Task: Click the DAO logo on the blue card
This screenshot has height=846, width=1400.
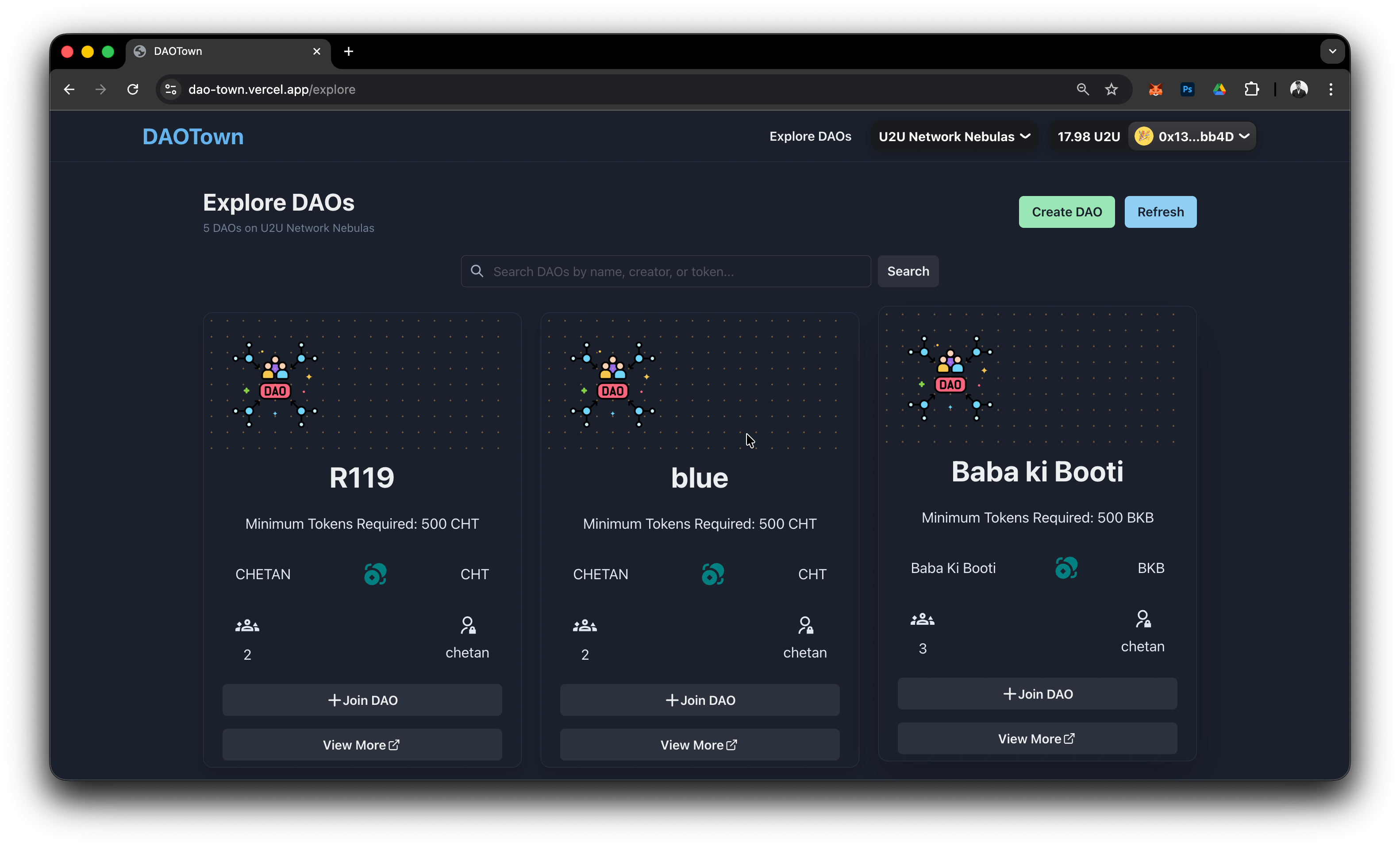Action: coord(612,385)
